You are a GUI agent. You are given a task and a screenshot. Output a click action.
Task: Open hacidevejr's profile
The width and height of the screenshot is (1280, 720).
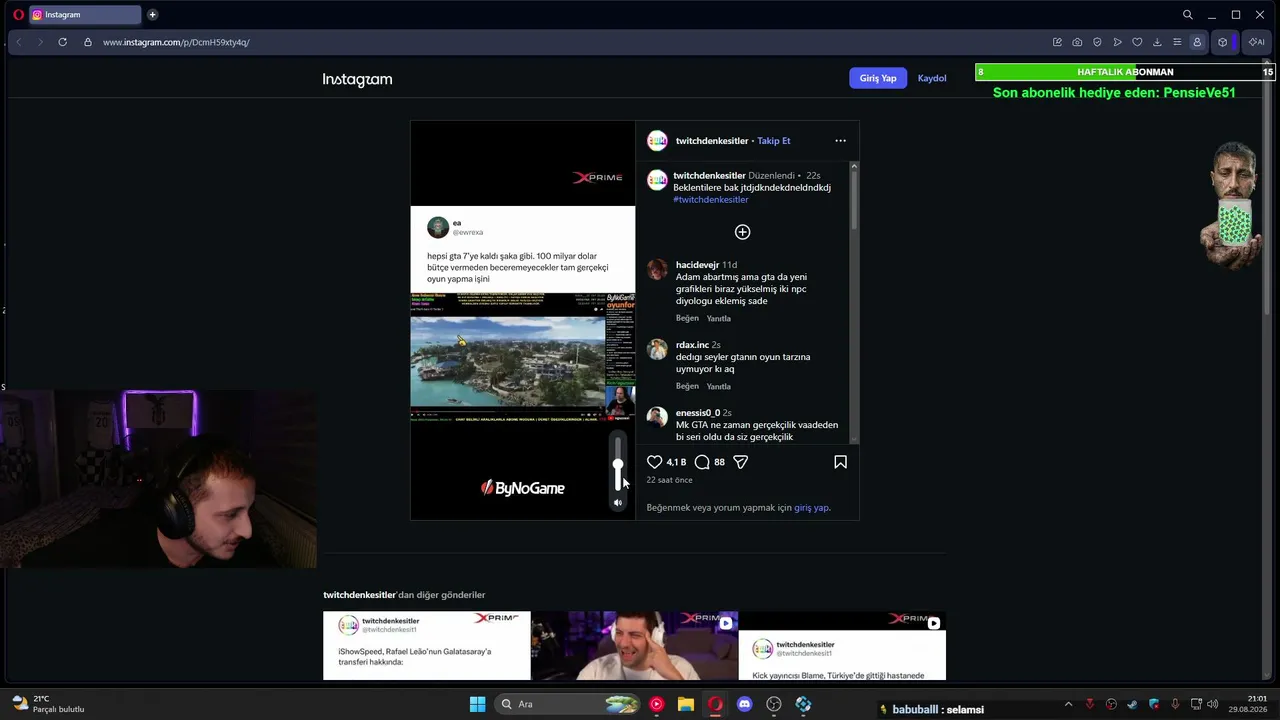[699, 265]
